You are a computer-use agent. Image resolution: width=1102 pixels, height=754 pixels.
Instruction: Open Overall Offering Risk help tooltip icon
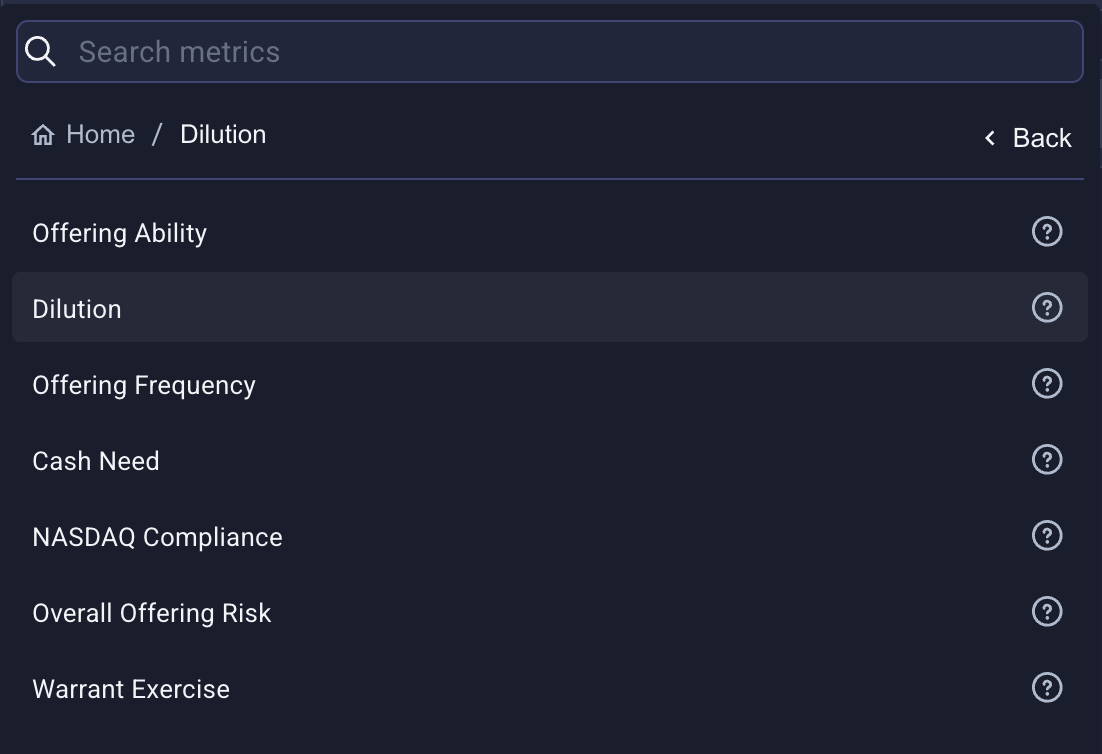[1046, 612]
